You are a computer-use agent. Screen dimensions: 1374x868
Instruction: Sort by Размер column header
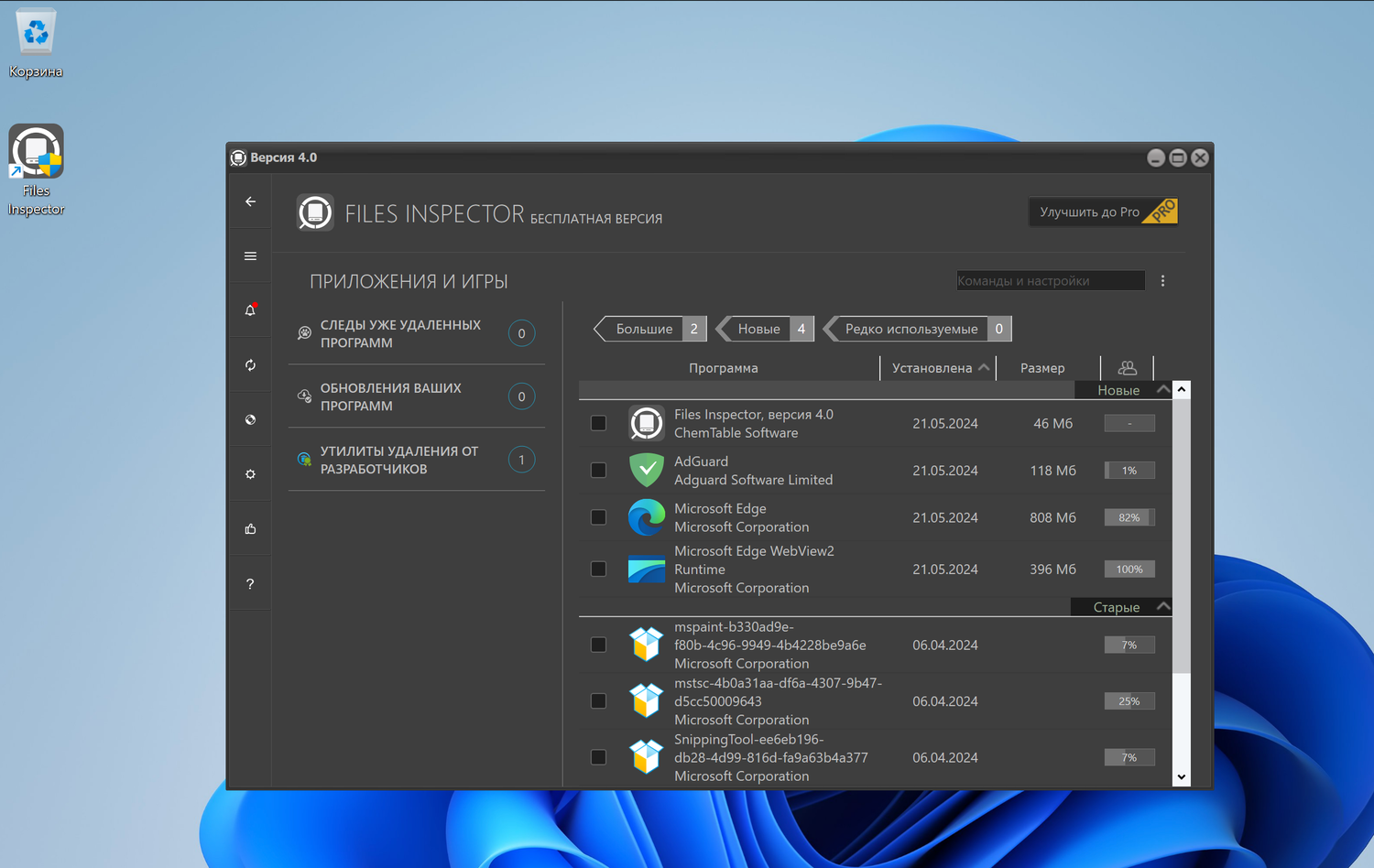[x=1042, y=368]
